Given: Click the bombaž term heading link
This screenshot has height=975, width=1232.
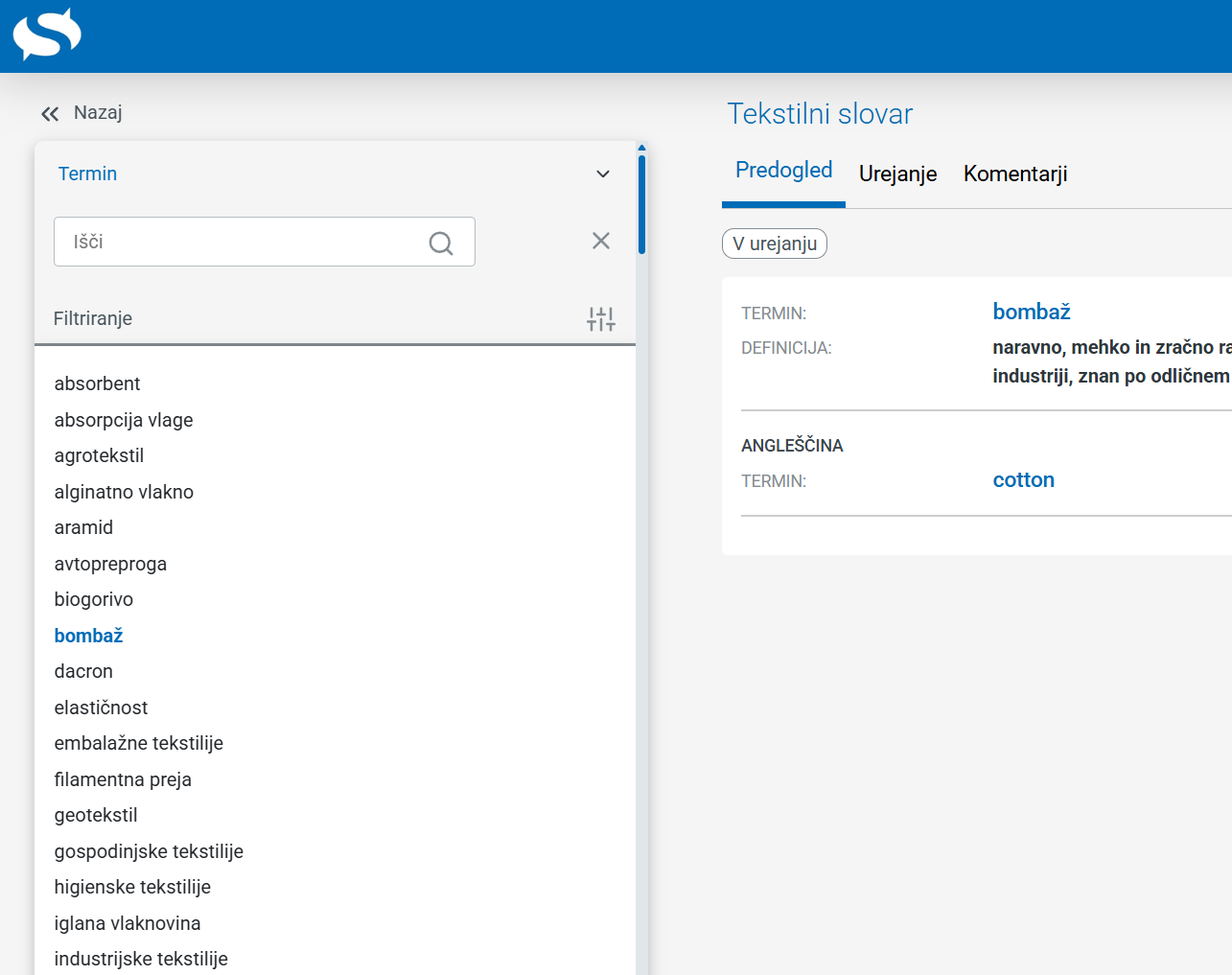Looking at the screenshot, I should click(1031, 312).
